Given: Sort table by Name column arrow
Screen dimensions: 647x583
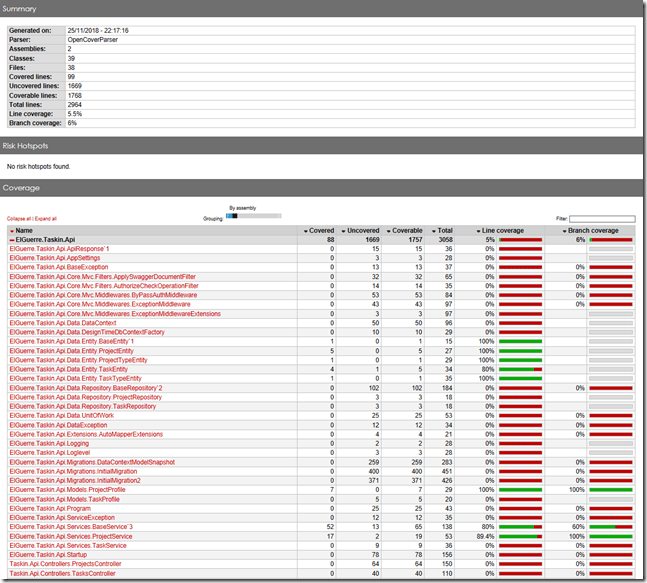Looking at the screenshot, I should 12,231.
